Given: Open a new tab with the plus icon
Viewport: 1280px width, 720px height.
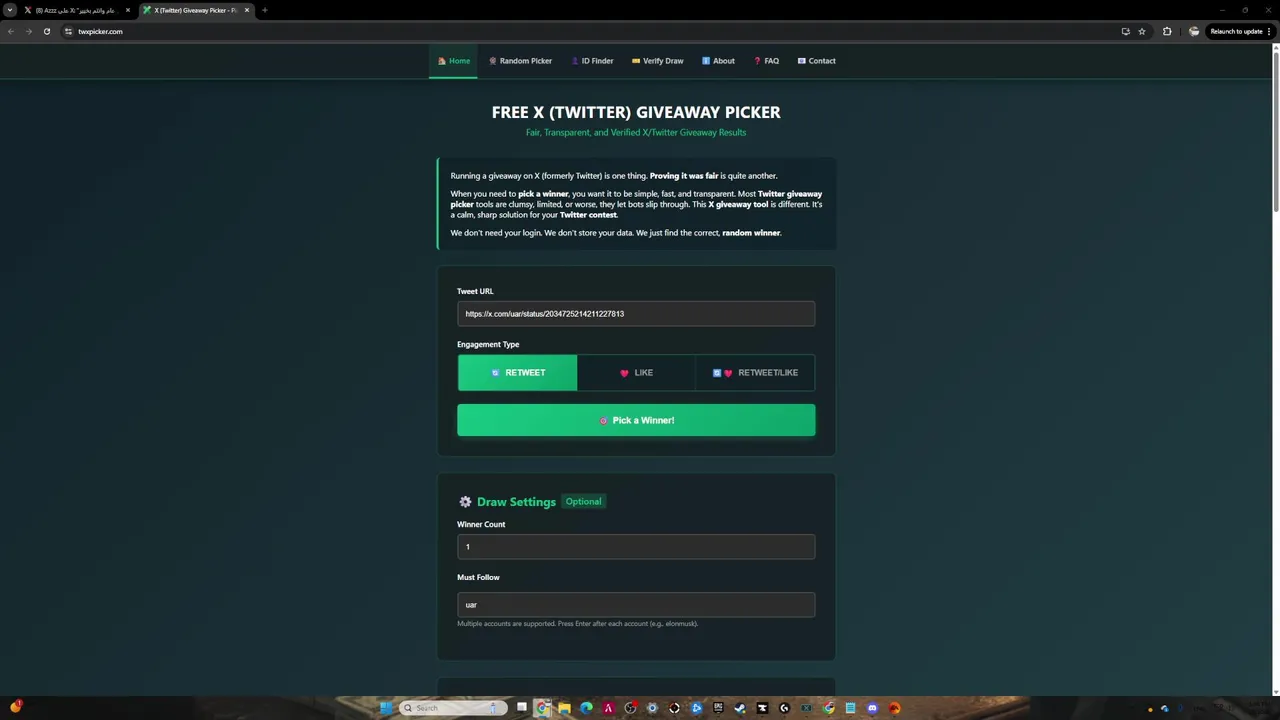Looking at the screenshot, I should 265,10.
